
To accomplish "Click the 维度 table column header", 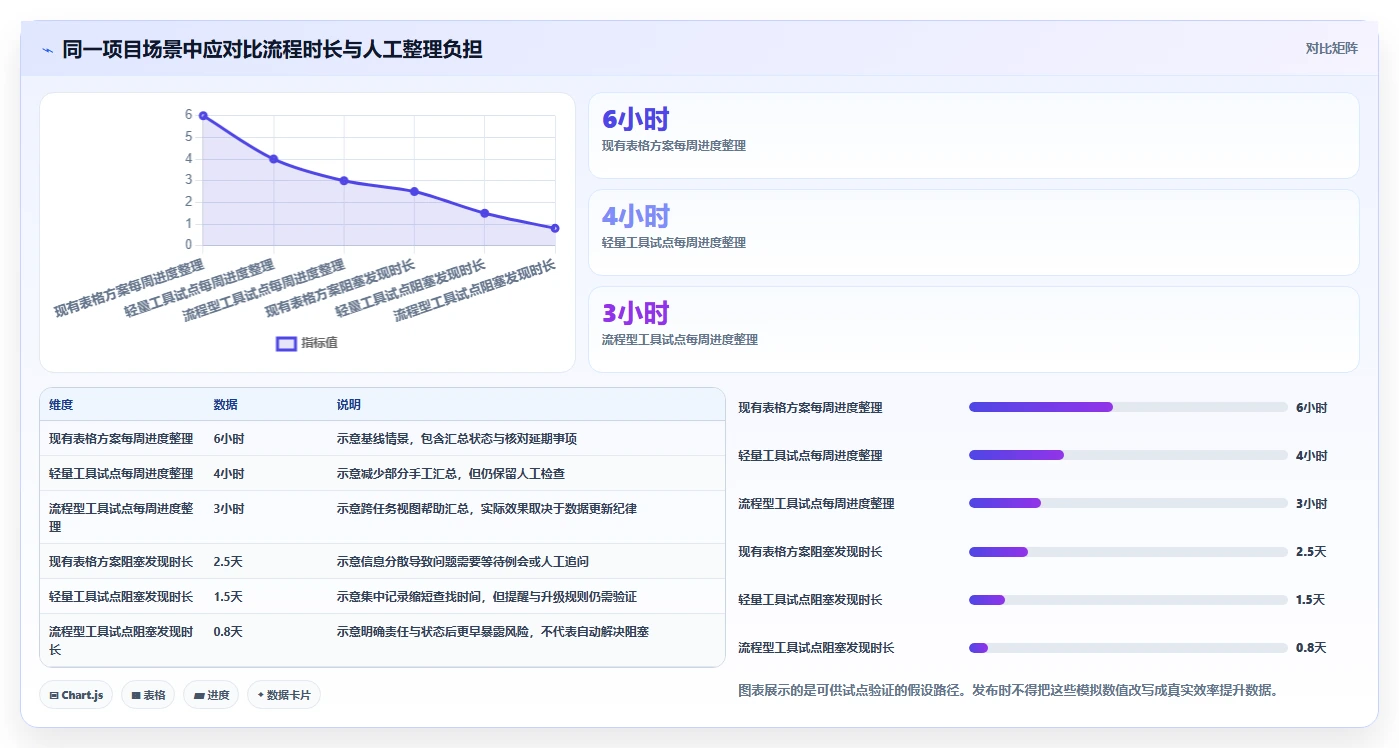I will pyautogui.click(x=61, y=405).
